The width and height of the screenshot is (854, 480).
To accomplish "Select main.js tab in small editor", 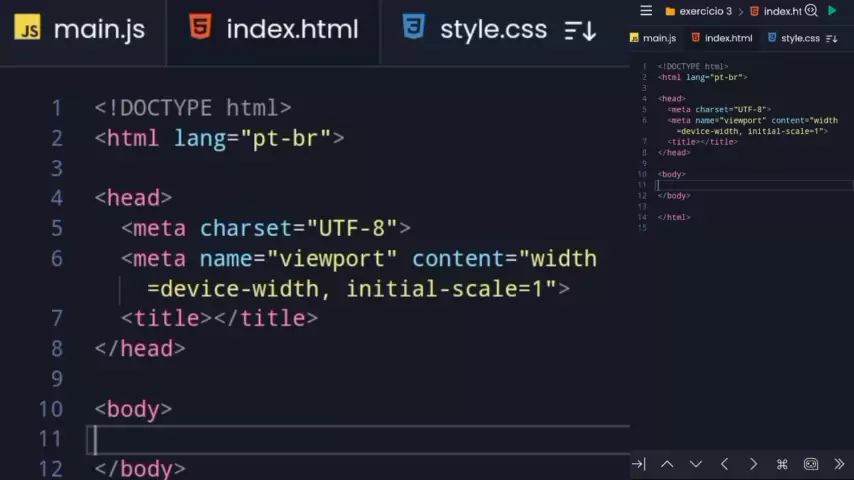I will tap(653, 38).
